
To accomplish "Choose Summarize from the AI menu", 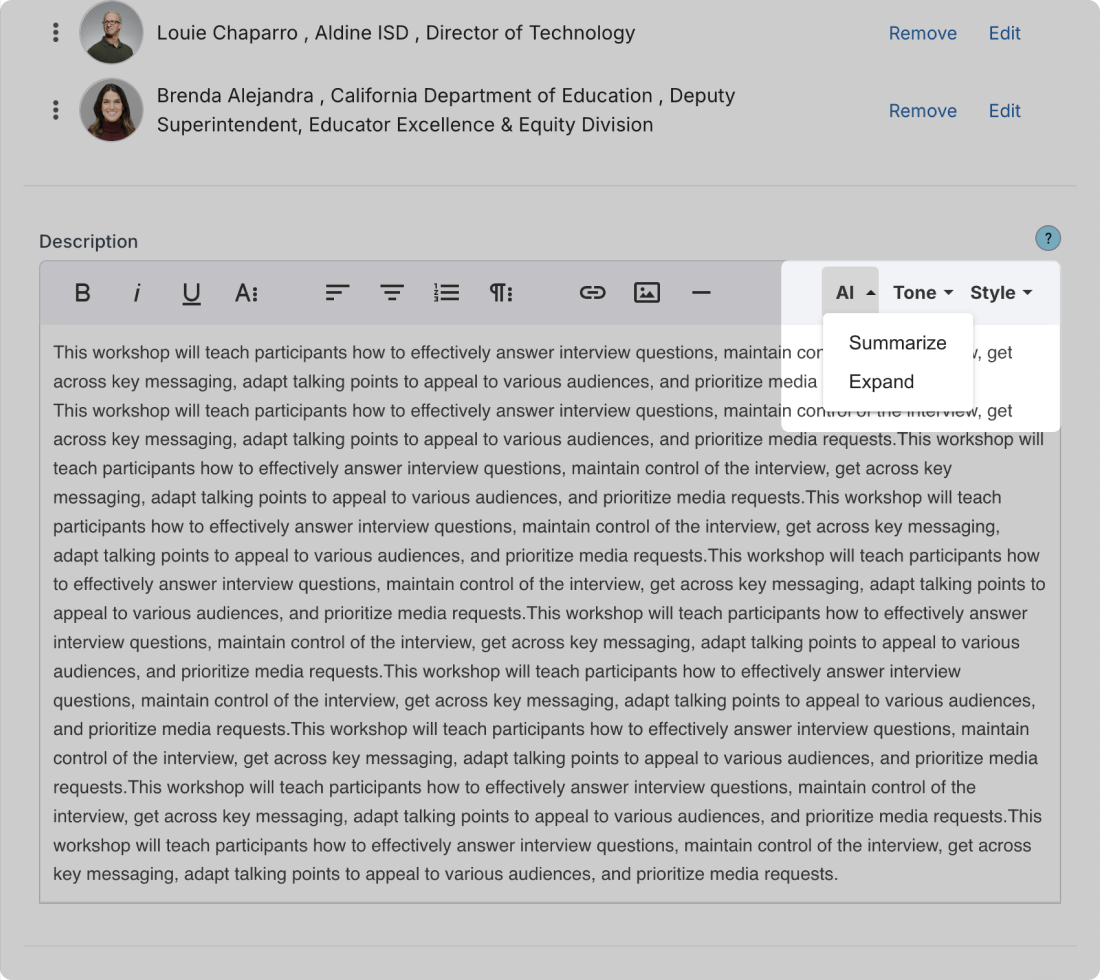I will [x=897, y=343].
